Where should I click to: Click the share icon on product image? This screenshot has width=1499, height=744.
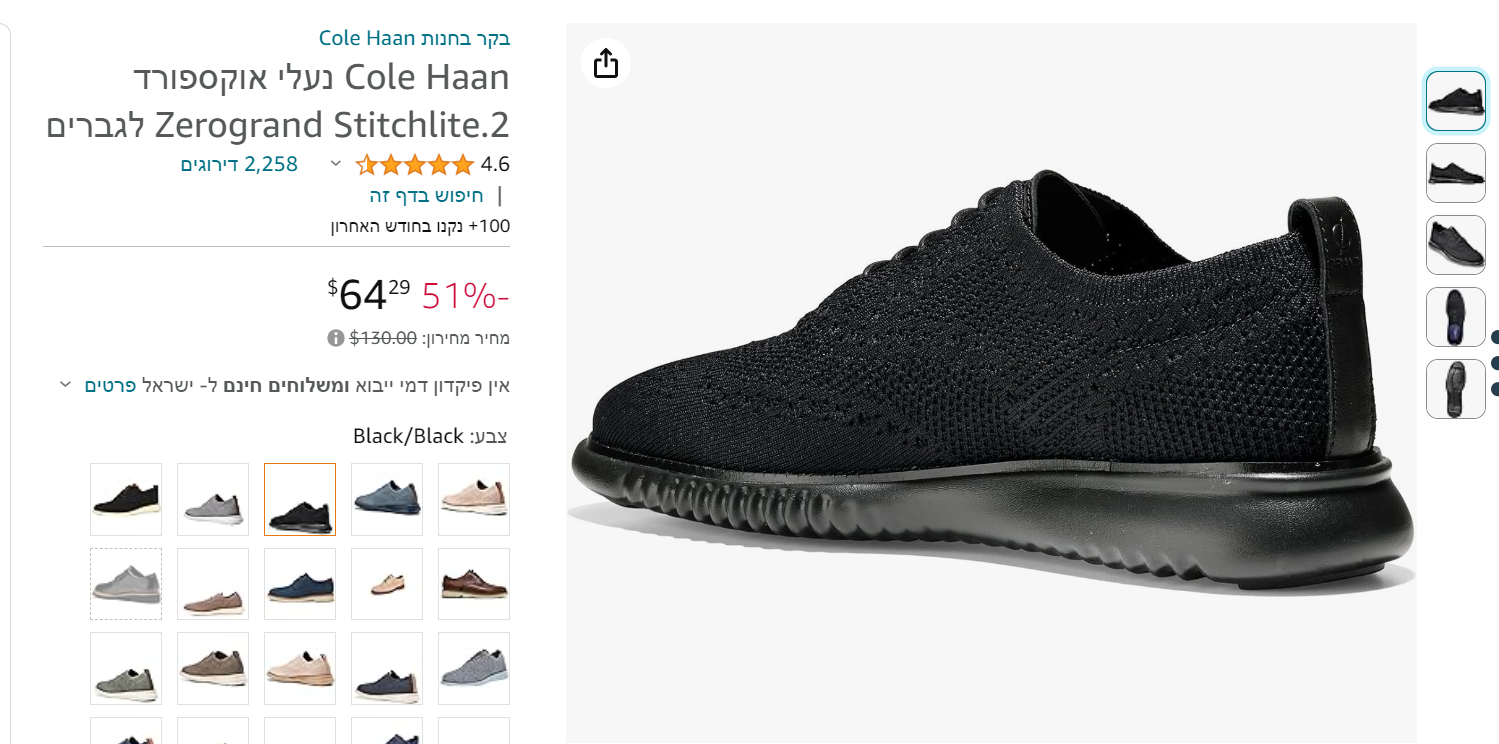click(606, 63)
